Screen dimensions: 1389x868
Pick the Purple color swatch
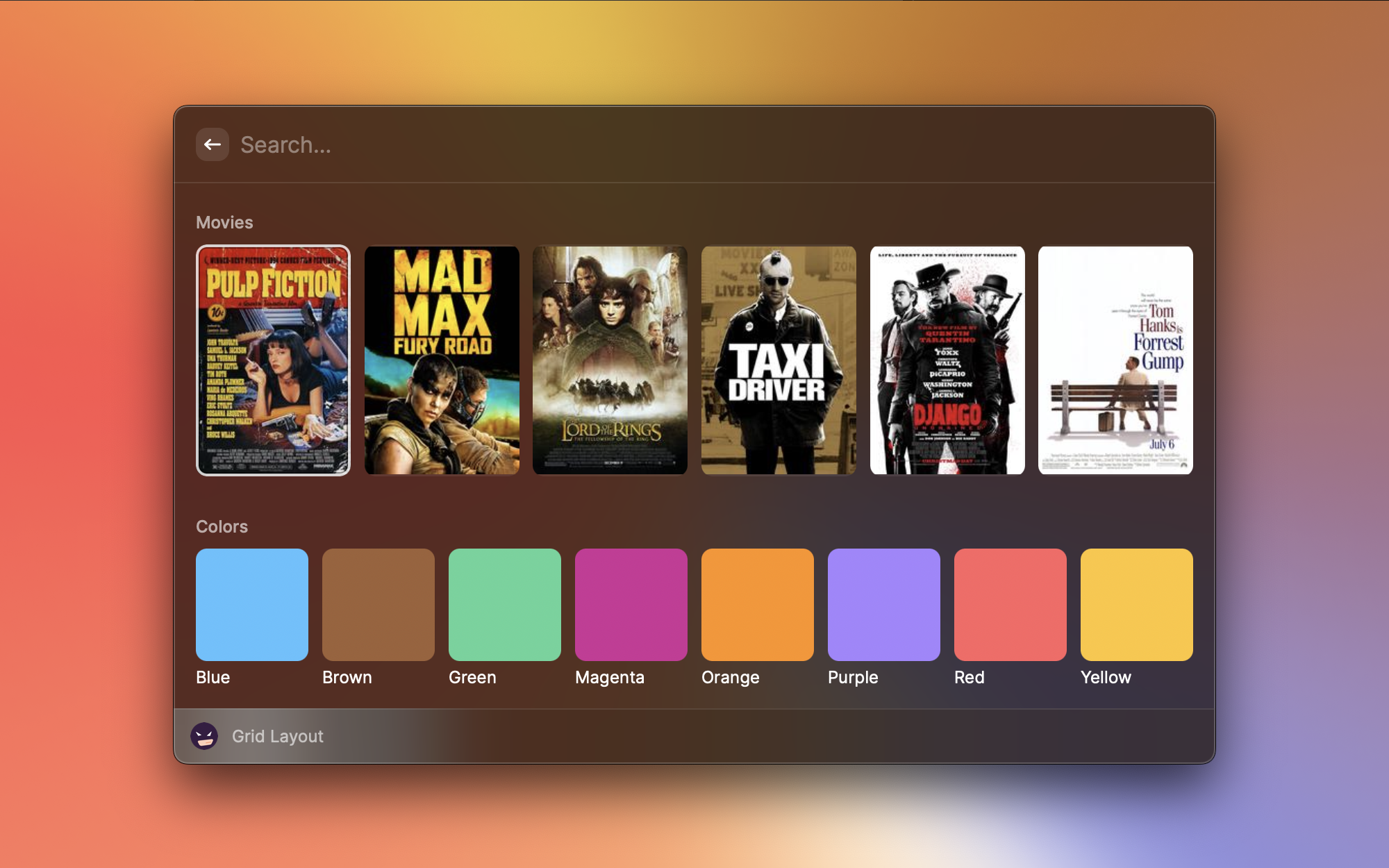884,605
